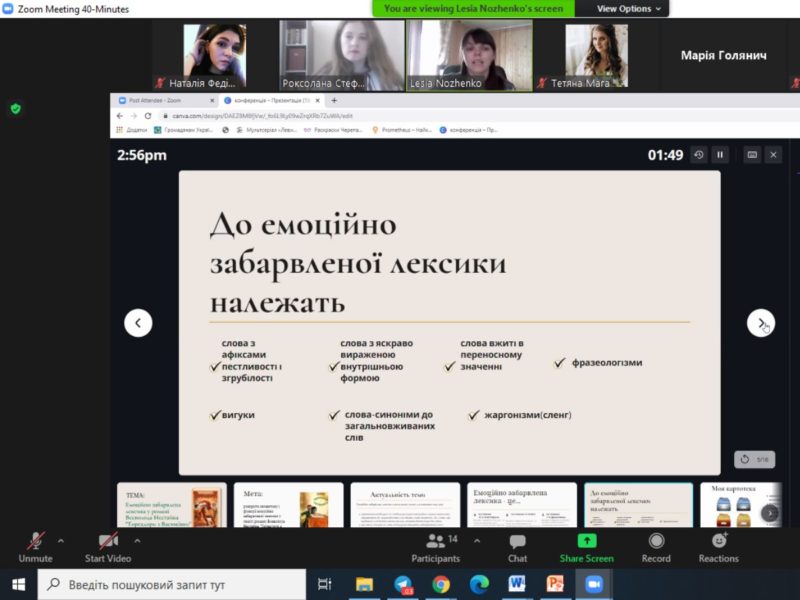Toggle Start Video on
Image resolution: width=800 pixels, height=600 pixels.
pyautogui.click(x=108, y=545)
